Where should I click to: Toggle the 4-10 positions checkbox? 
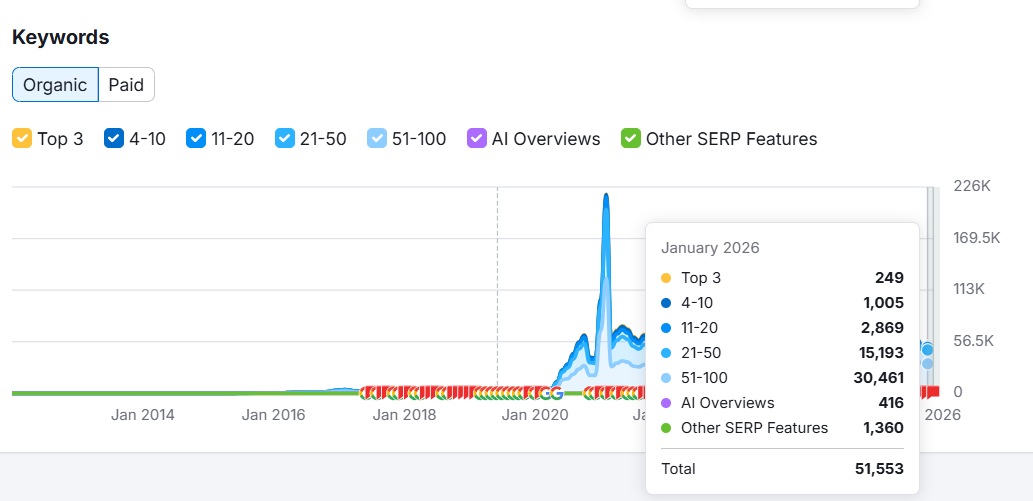pyautogui.click(x=114, y=139)
